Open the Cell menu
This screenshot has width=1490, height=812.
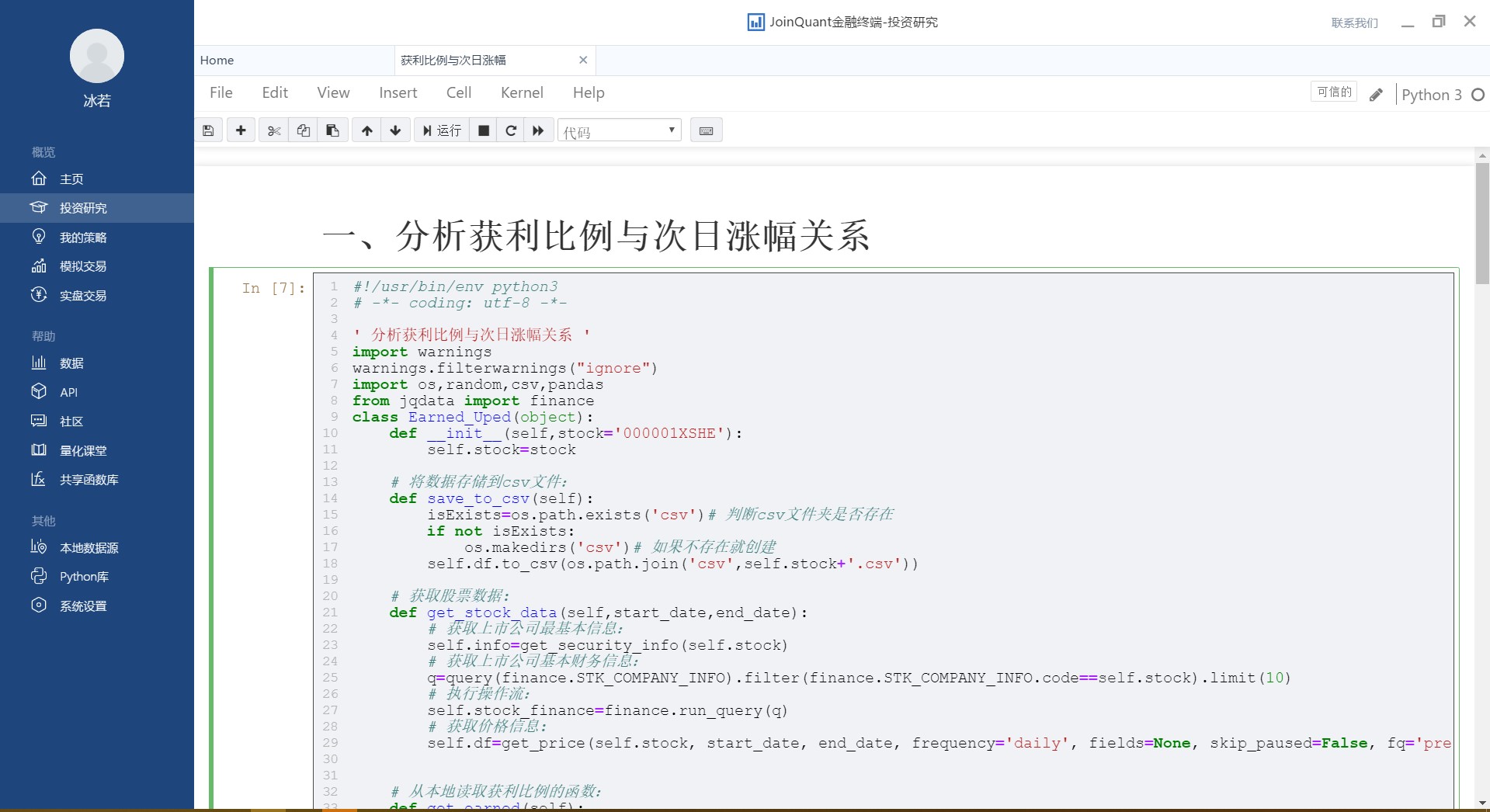[459, 92]
